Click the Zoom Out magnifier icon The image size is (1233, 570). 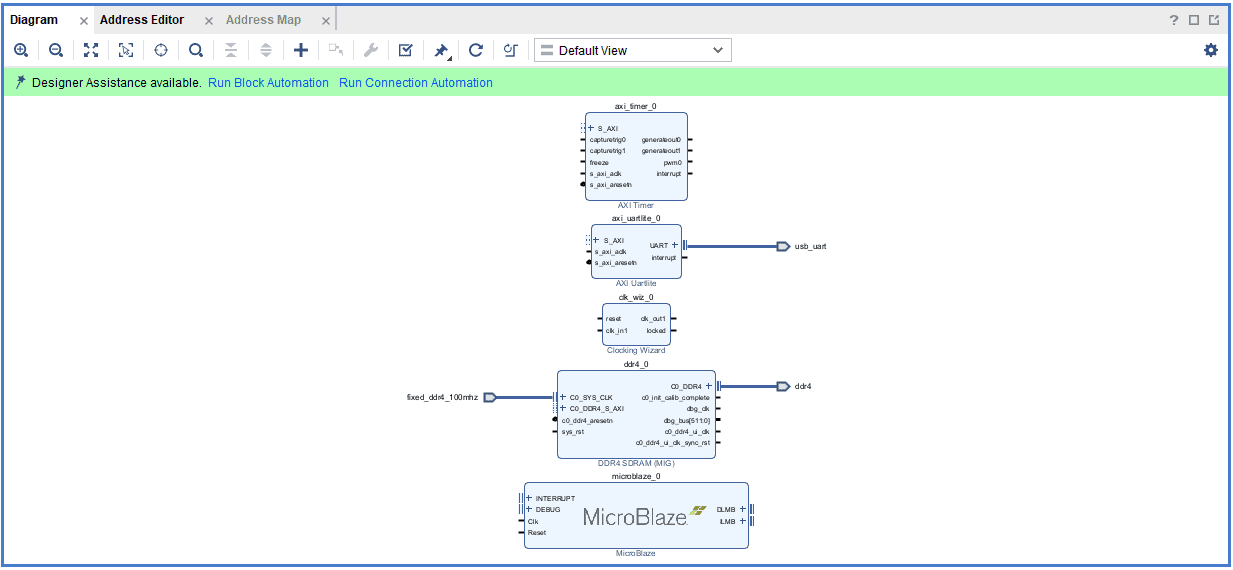(x=56, y=50)
